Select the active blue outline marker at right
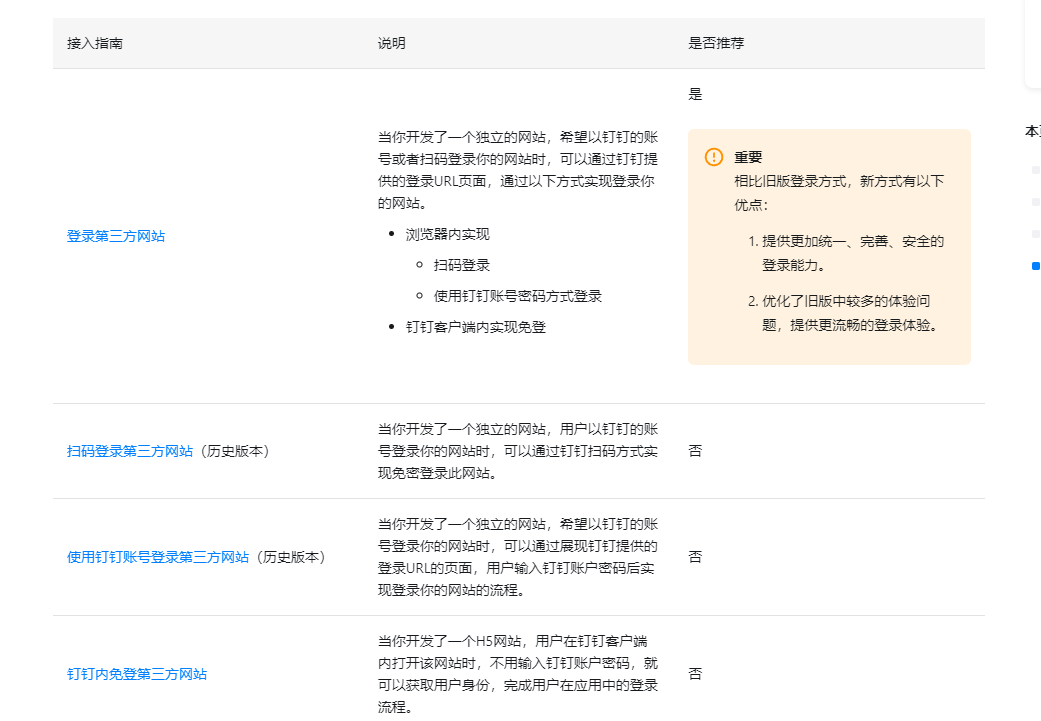Image resolution: width=1041 pixels, height=721 pixels. [1036, 266]
